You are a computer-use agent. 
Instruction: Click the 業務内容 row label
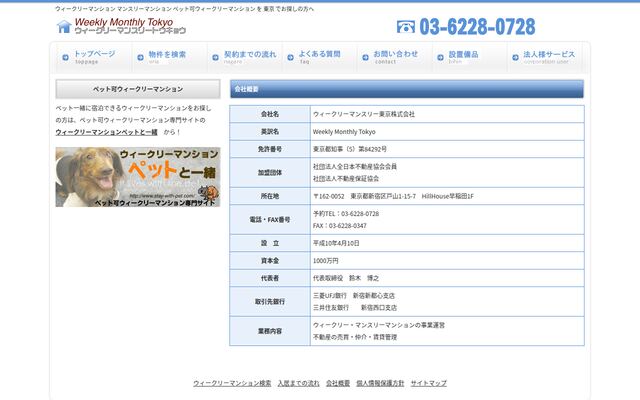point(270,331)
